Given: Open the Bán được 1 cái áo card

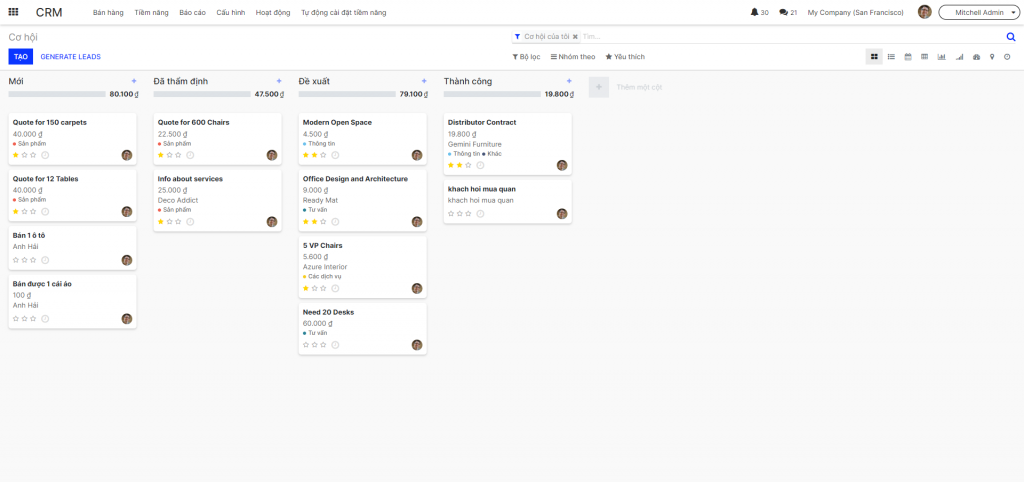Looking at the screenshot, I should point(72,301).
